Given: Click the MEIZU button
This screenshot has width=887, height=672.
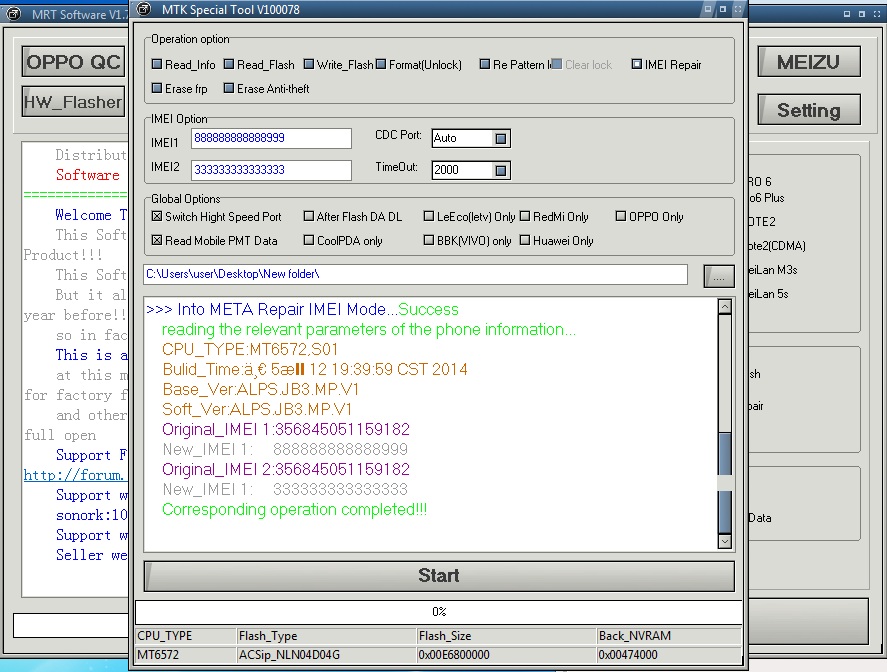Looking at the screenshot, I should coord(809,63).
